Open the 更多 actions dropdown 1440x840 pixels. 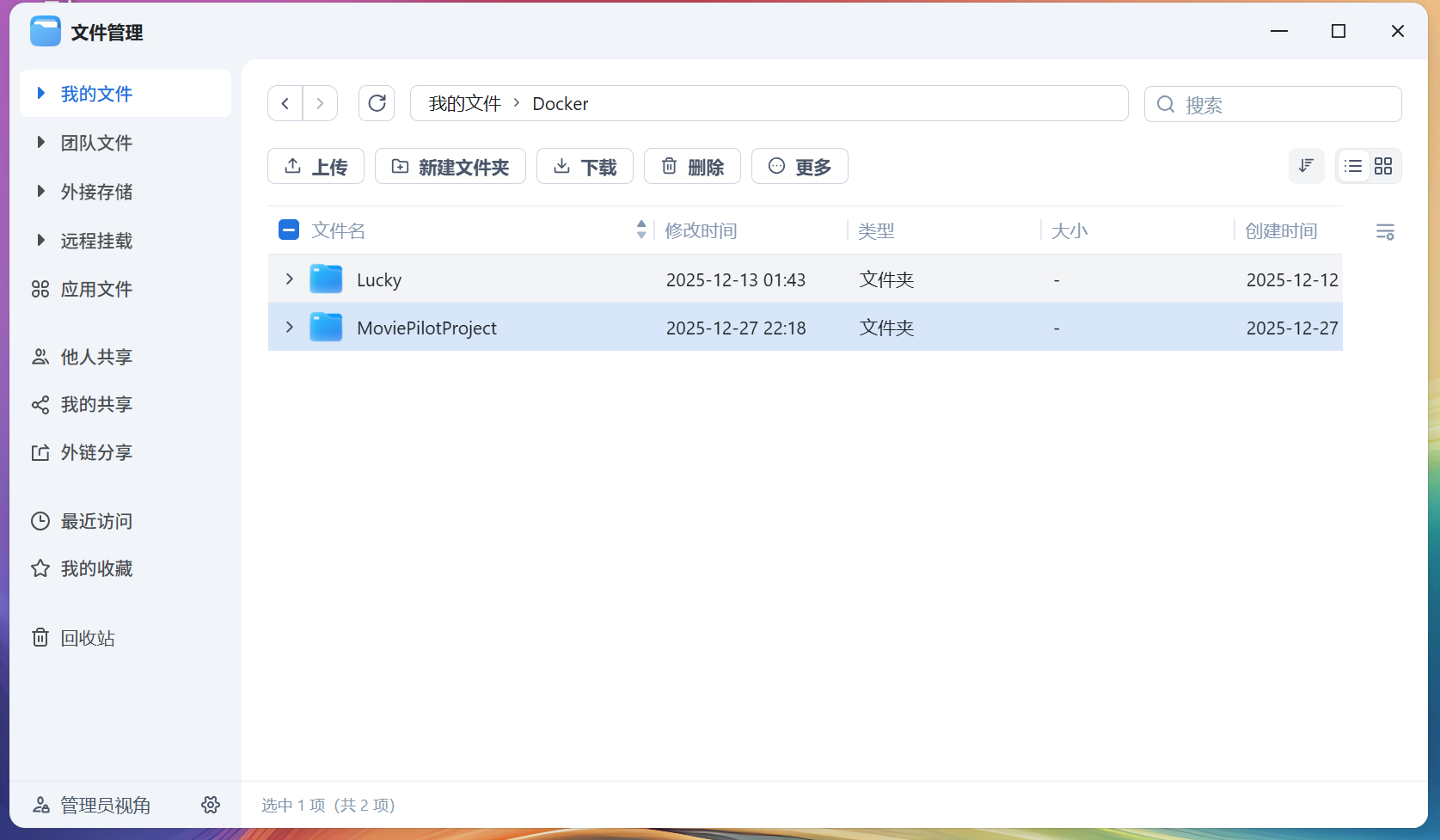pyautogui.click(x=800, y=166)
